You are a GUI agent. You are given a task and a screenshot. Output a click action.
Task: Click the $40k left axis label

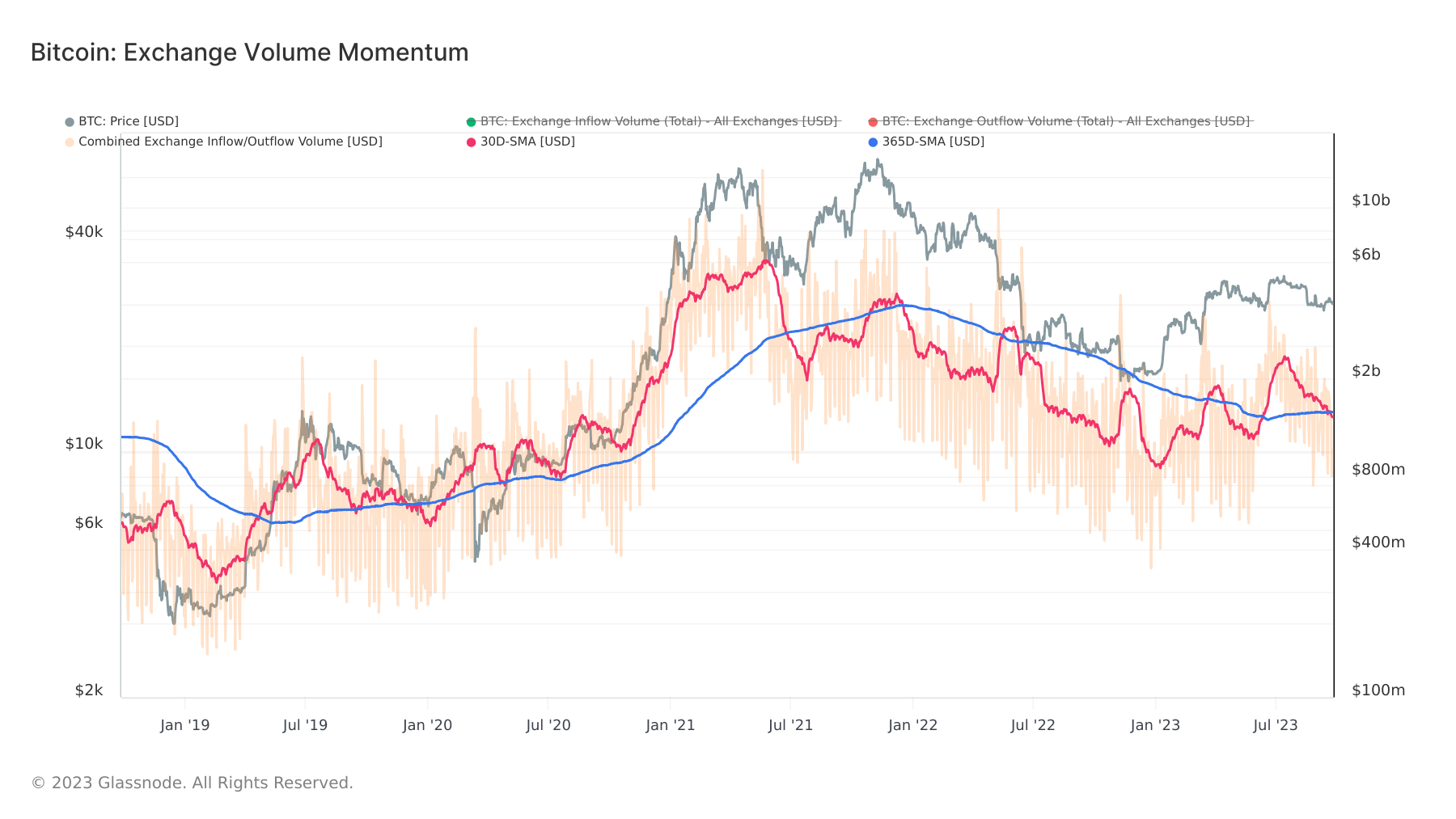click(x=84, y=232)
